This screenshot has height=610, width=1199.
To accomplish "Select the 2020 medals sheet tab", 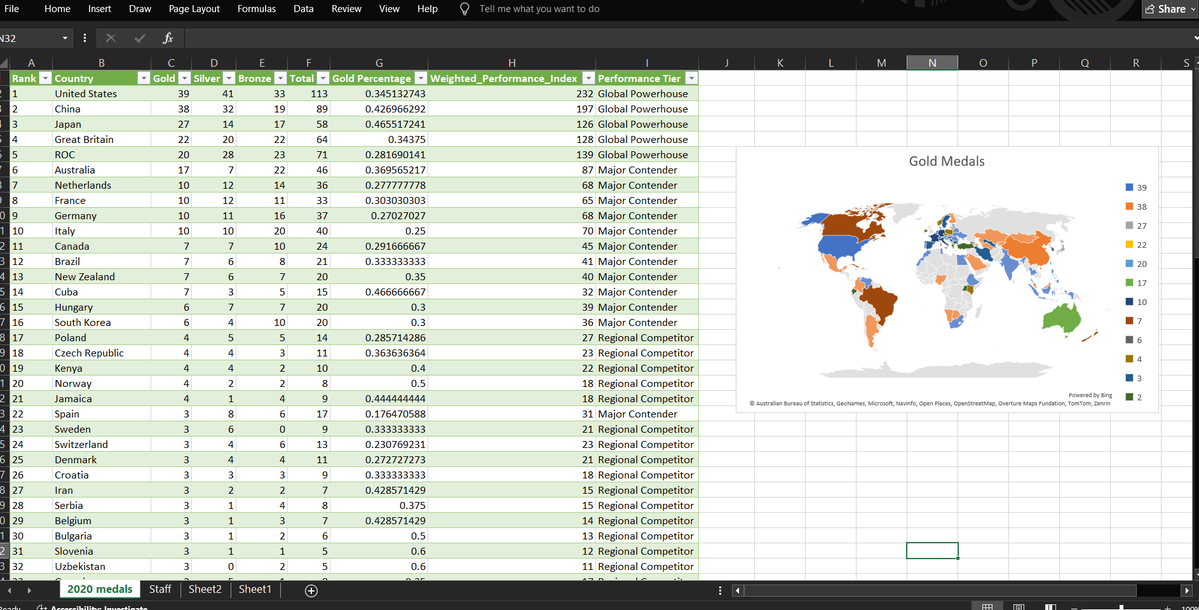I will coord(99,589).
